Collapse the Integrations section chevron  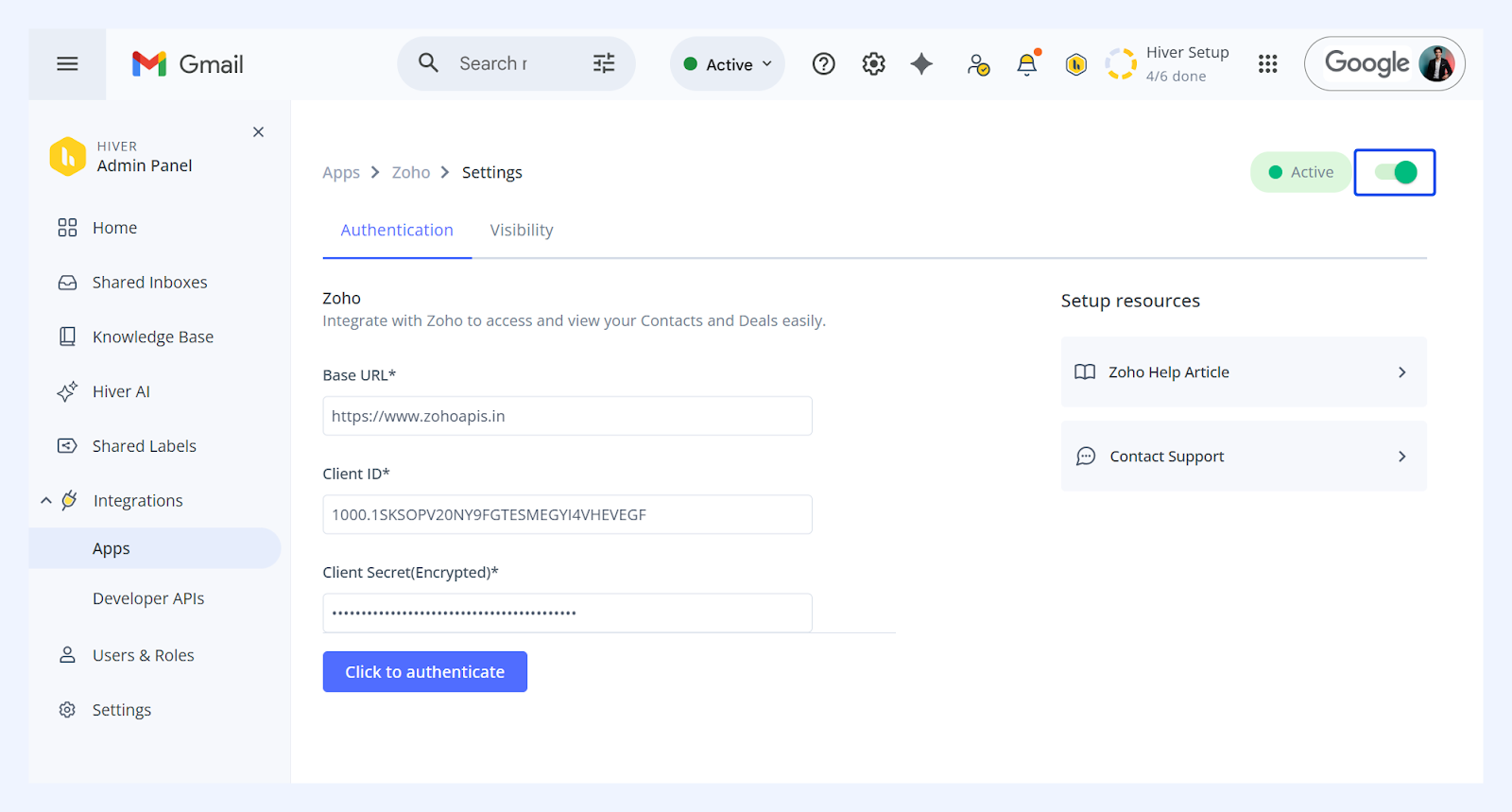click(x=45, y=500)
